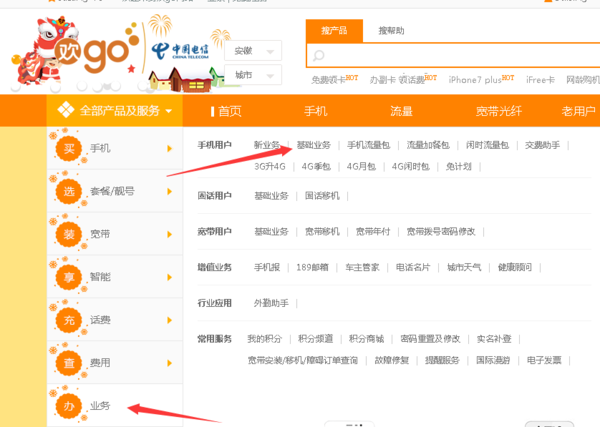Open 基础业务 under 固话用户
Image resolution: width=600 pixels, height=427 pixels.
click(271, 196)
